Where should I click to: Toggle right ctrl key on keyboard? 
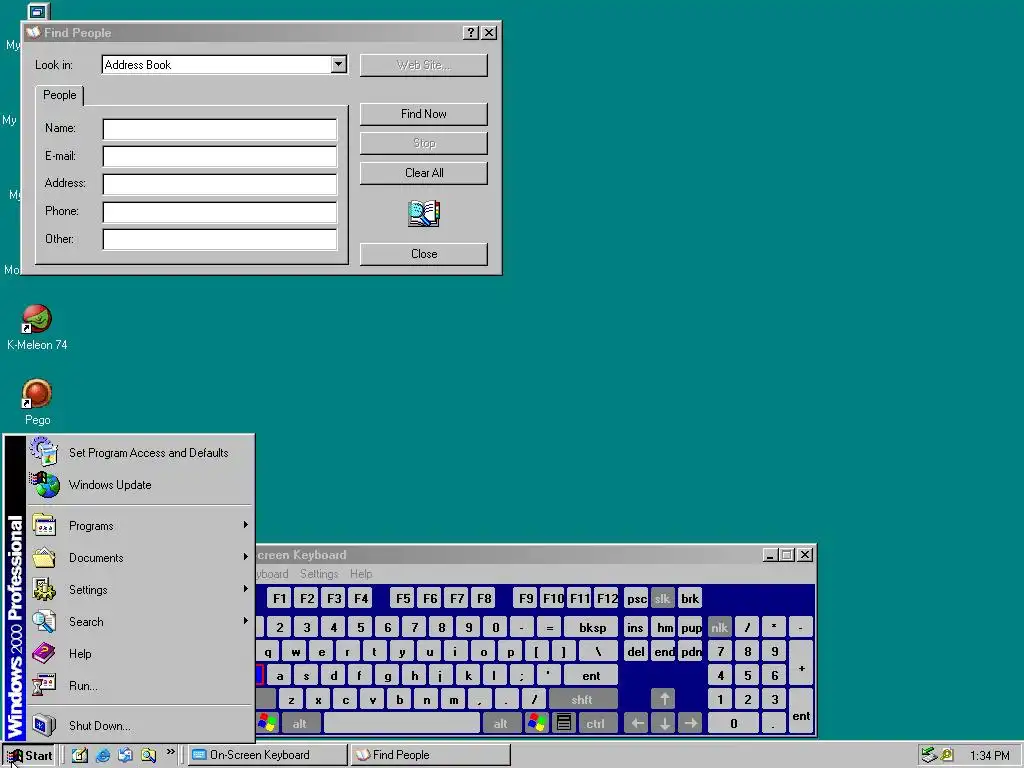point(595,724)
